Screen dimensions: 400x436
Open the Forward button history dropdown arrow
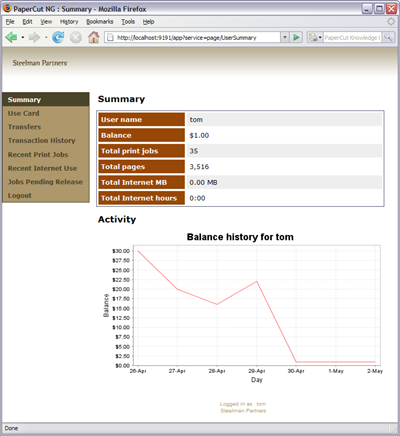(x=46, y=37)
